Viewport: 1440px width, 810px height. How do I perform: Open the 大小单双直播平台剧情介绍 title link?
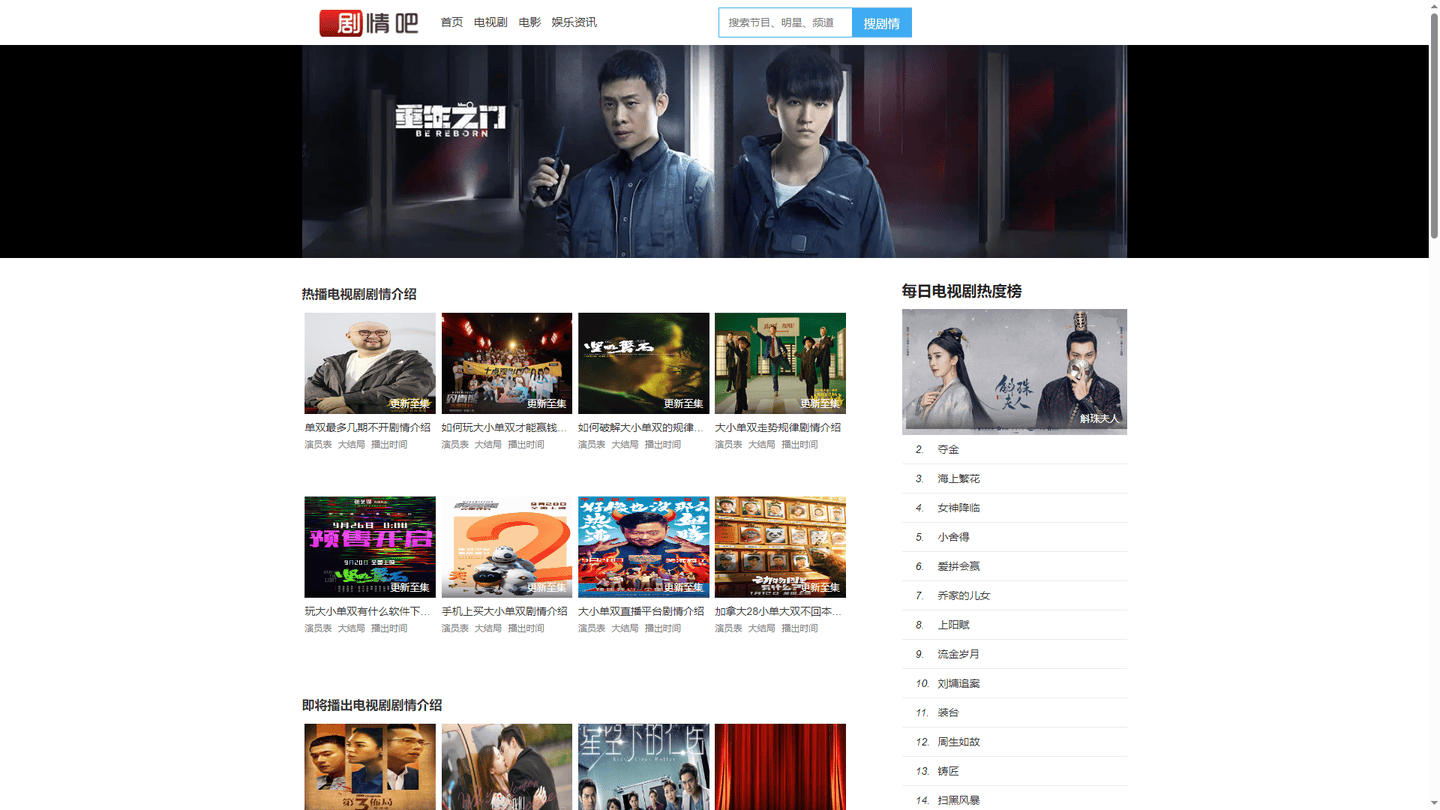point(641,611)
